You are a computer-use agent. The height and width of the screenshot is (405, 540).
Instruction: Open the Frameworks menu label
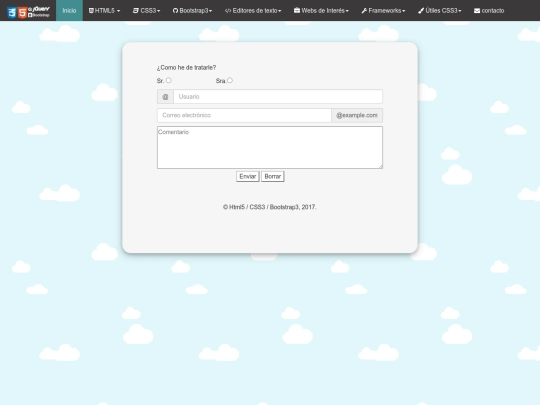pos(385,11)
